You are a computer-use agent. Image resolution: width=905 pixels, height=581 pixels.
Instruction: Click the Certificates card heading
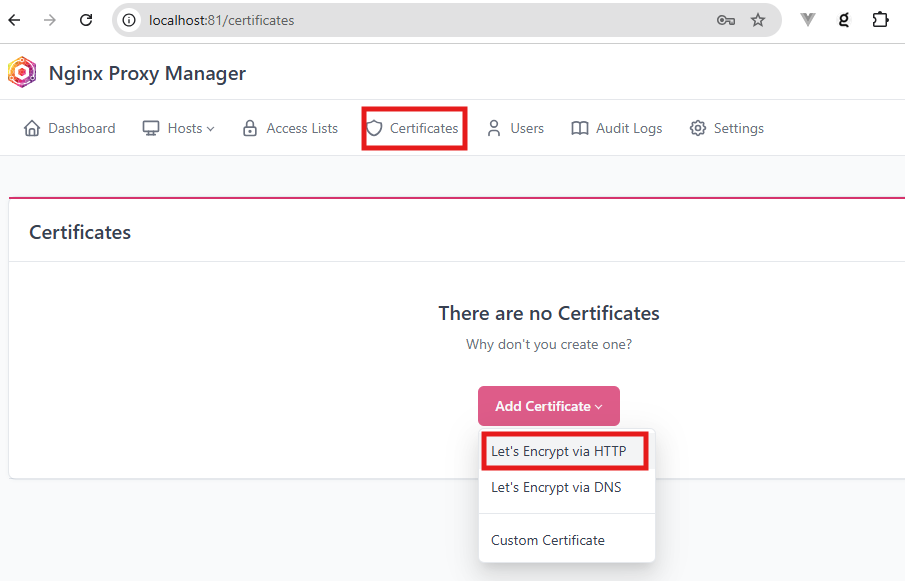click(x=80, y=232)
